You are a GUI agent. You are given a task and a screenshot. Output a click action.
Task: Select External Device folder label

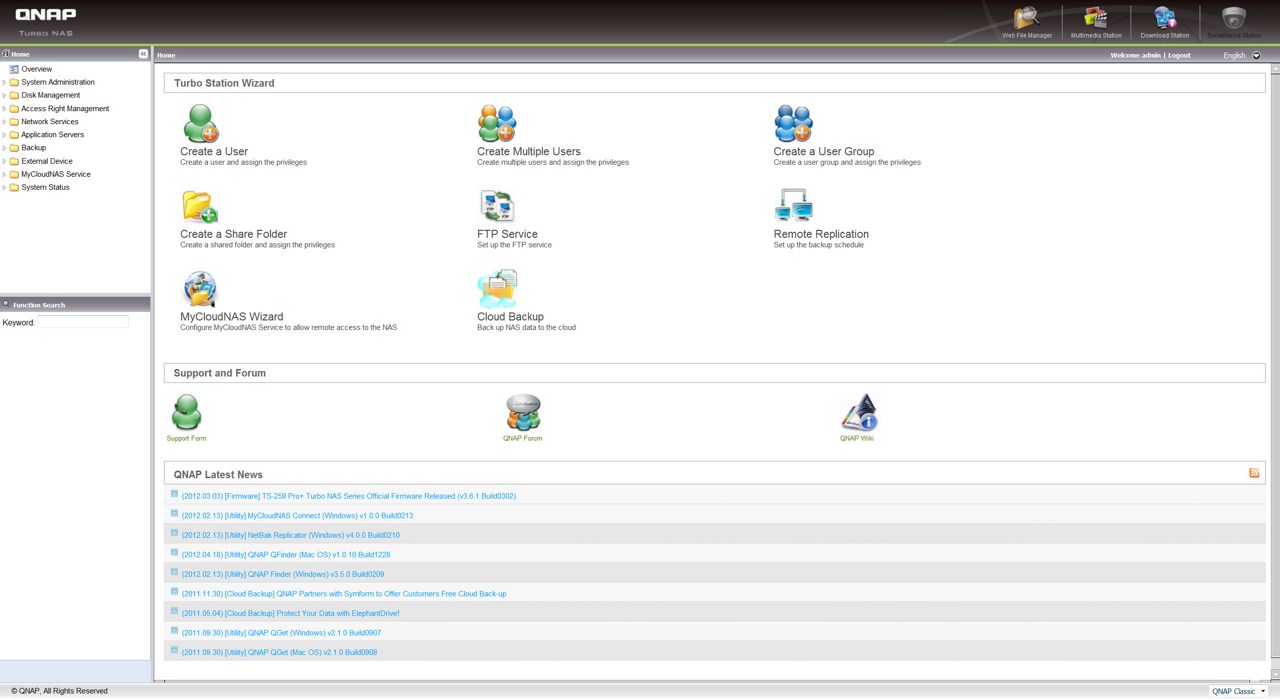(47, 161)
